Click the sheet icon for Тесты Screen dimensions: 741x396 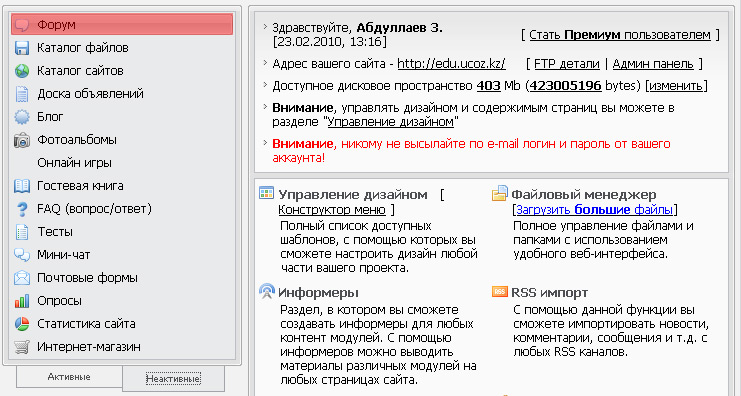click(22, 232)
